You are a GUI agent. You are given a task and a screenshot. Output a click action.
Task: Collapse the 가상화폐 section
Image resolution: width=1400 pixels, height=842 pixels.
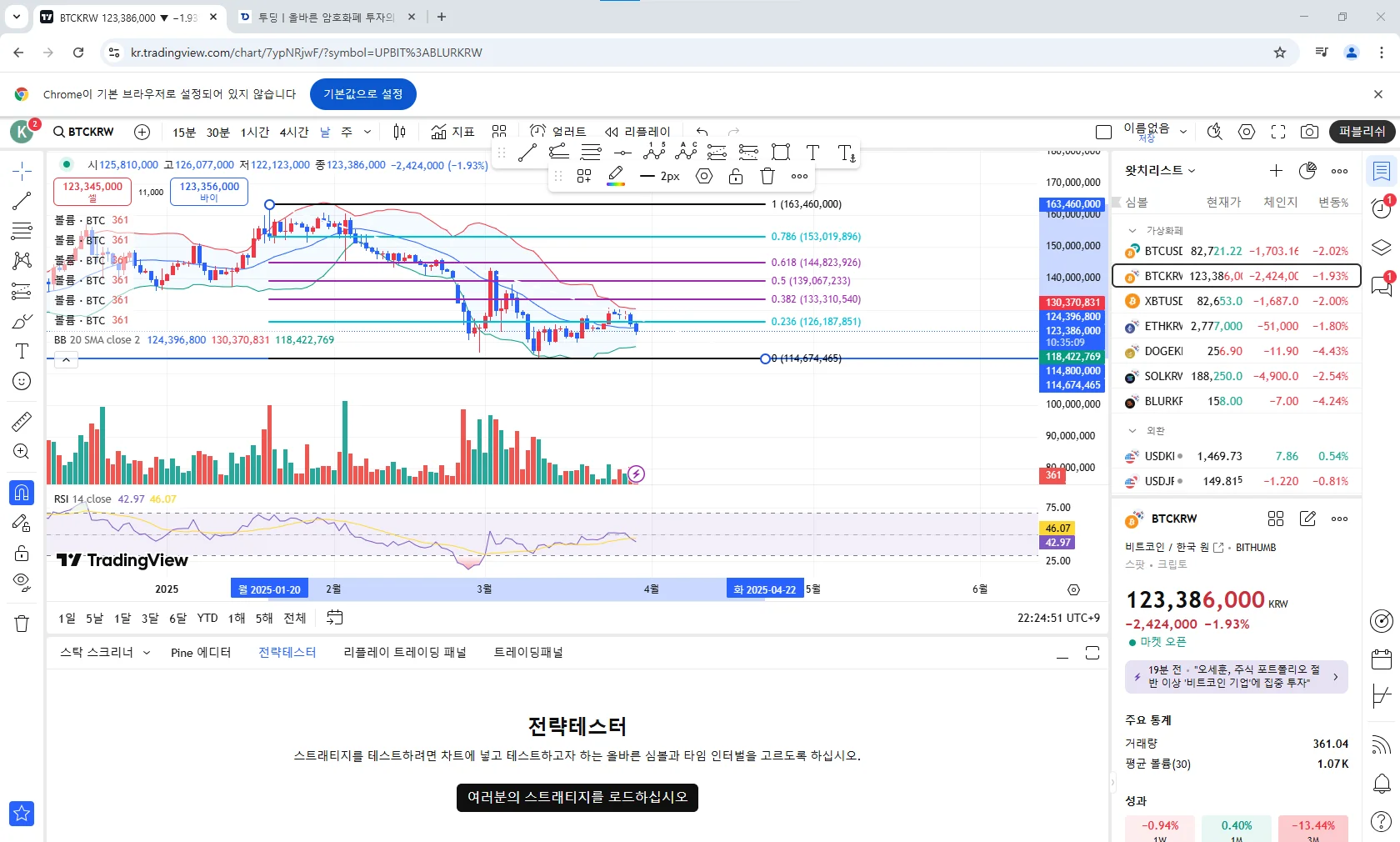(x=1132, y=230)
